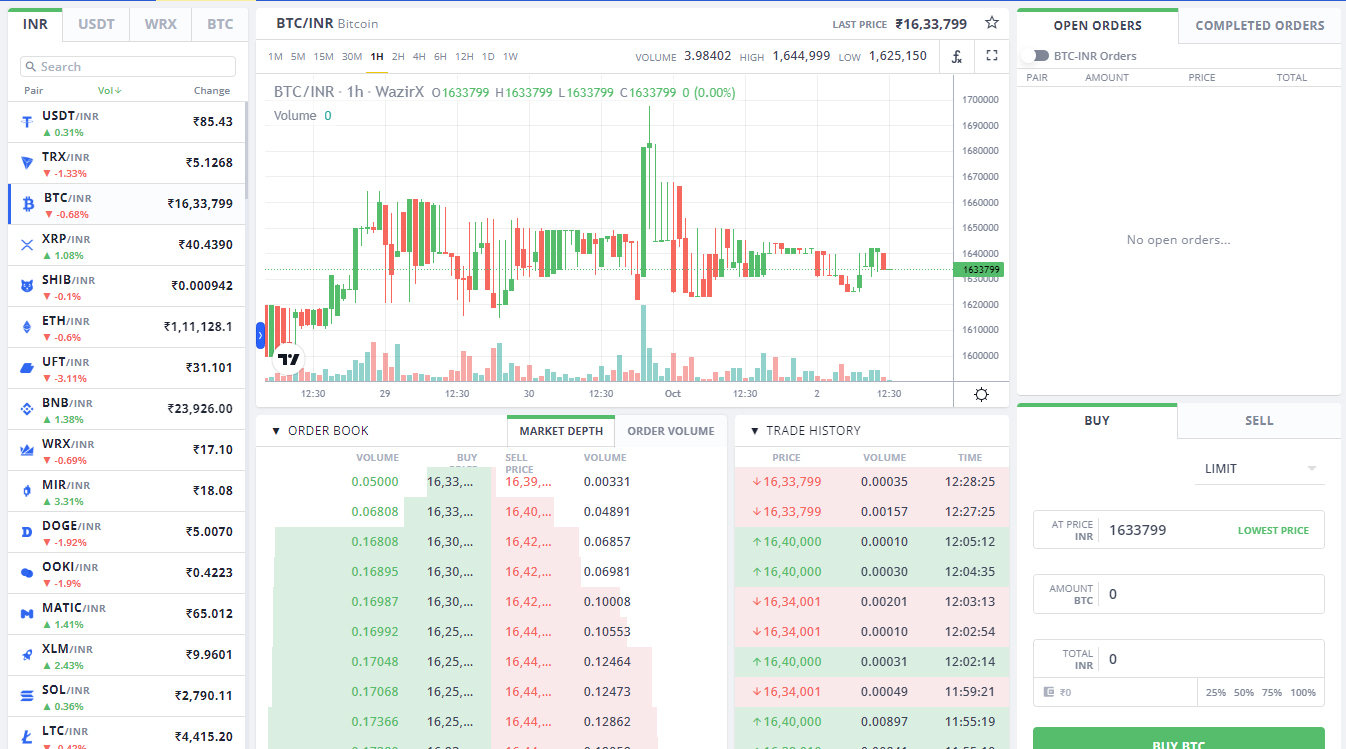Switch to the WRX market tab
This screenshot has height=749, width=1346.
[x=160, y=24]
